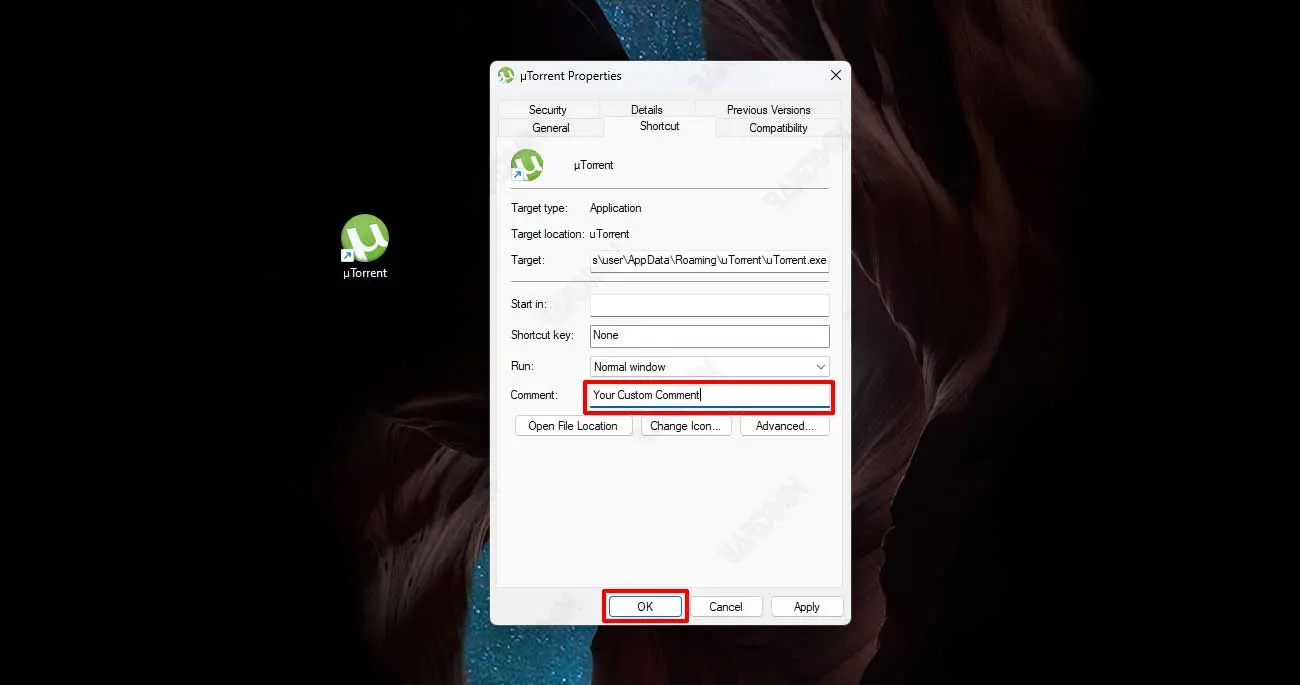
Task: Switch to the Security tab
Action: (547, 110)
